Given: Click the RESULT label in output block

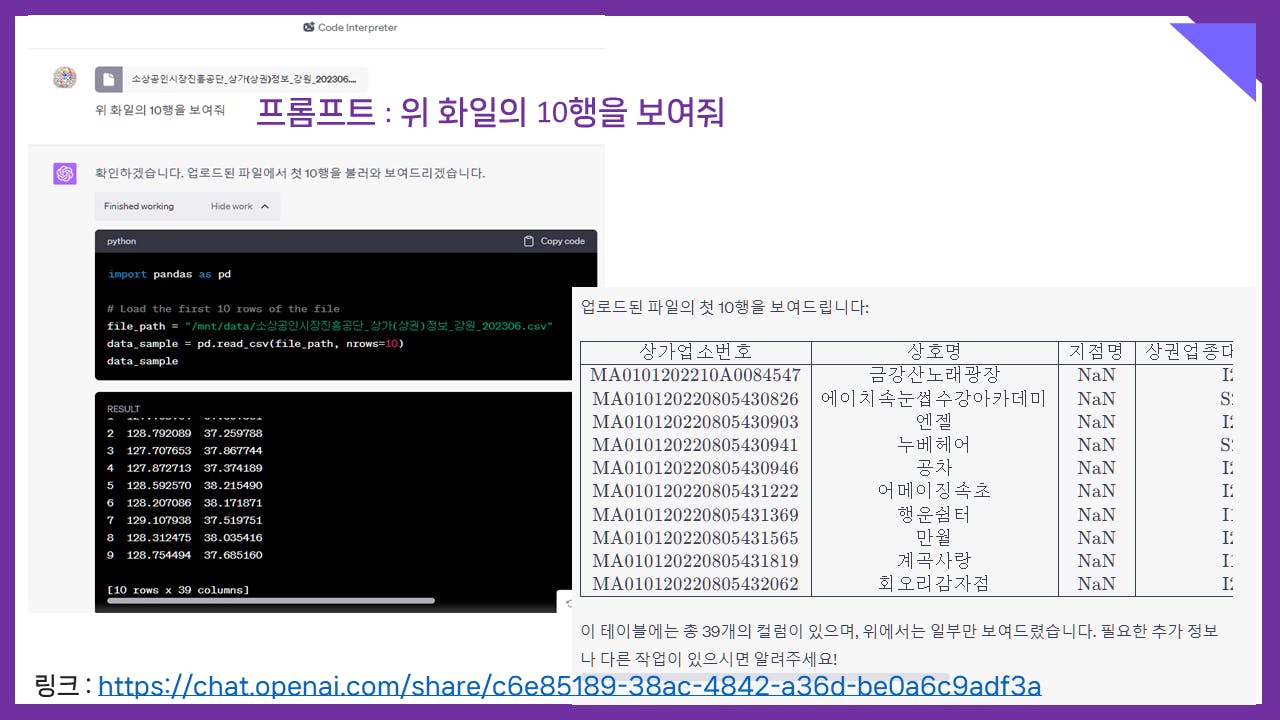Looking at the screenshot, I should pyautogui.click(x=123, y=409).
